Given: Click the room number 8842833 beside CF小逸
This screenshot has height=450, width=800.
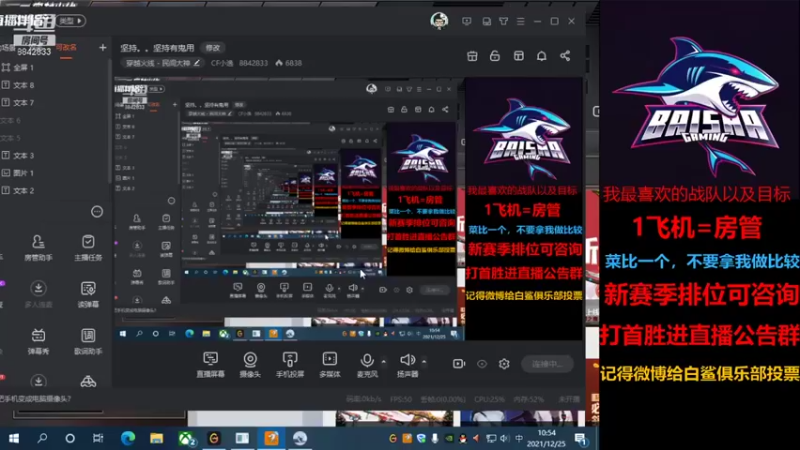Looking at the screenshot, I should pos(253,63).
